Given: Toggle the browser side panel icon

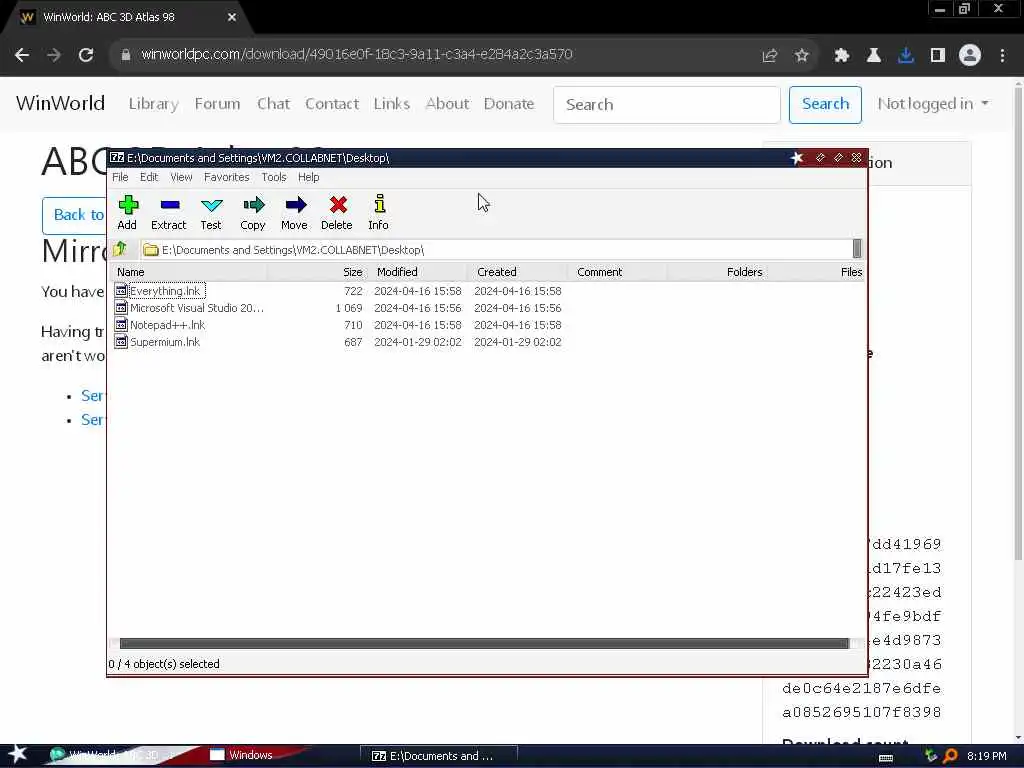Looking at the screenshot, I should pyautogui.click(x=938, y=56).
